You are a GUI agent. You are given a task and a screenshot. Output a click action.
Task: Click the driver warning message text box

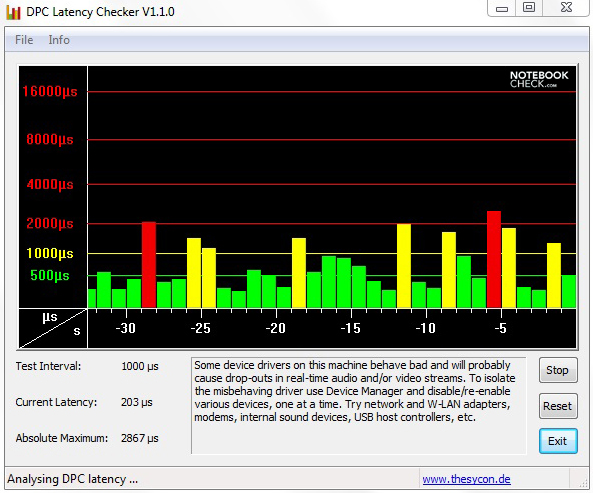pyautogui.click(x=359, y=405)
